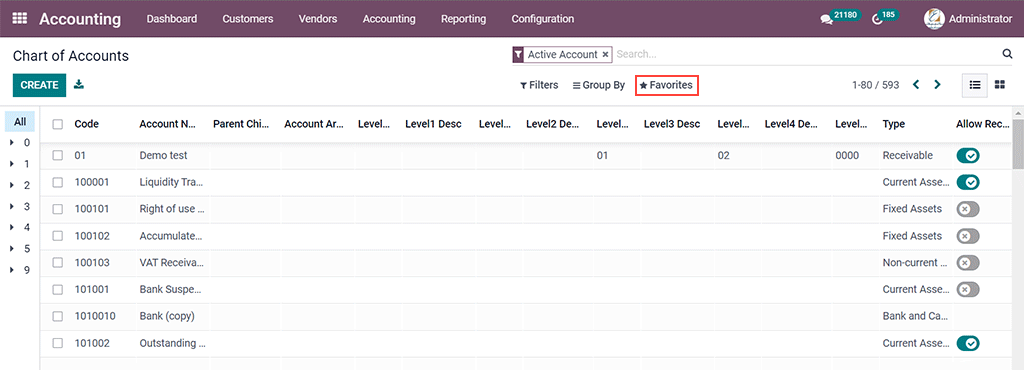This screenshot has width=1024, height=370.
Task: Check the row for code 100001
Action: click(57, 182)
